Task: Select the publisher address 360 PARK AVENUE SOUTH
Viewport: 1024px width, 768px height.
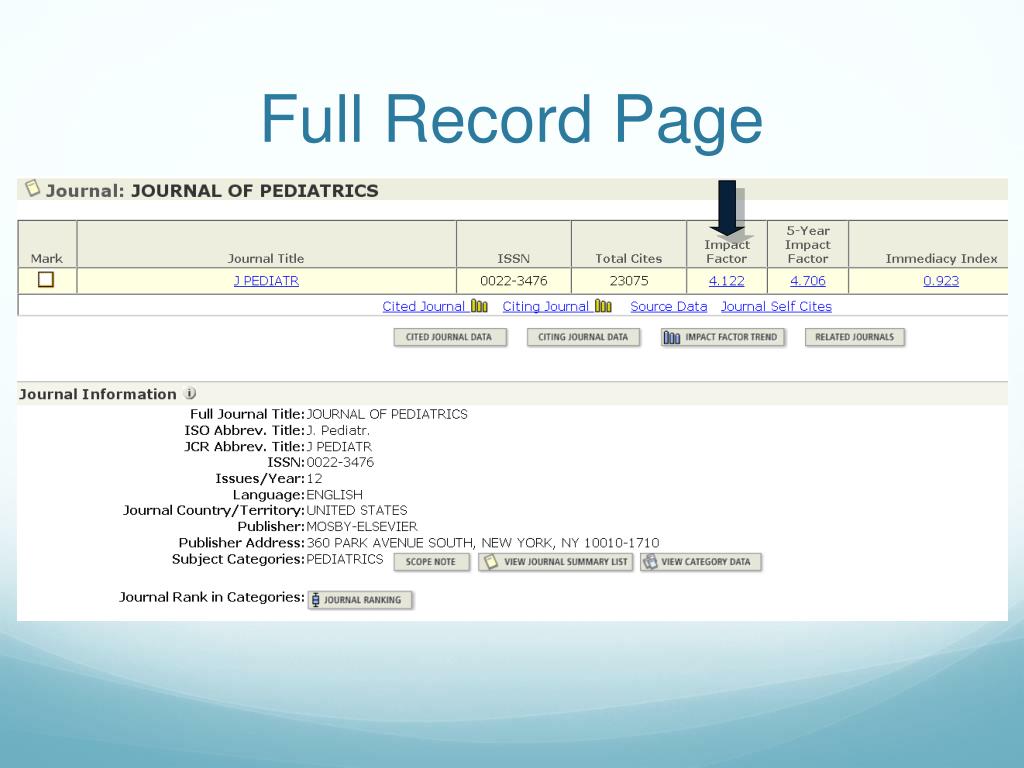Action: [390, 543]
